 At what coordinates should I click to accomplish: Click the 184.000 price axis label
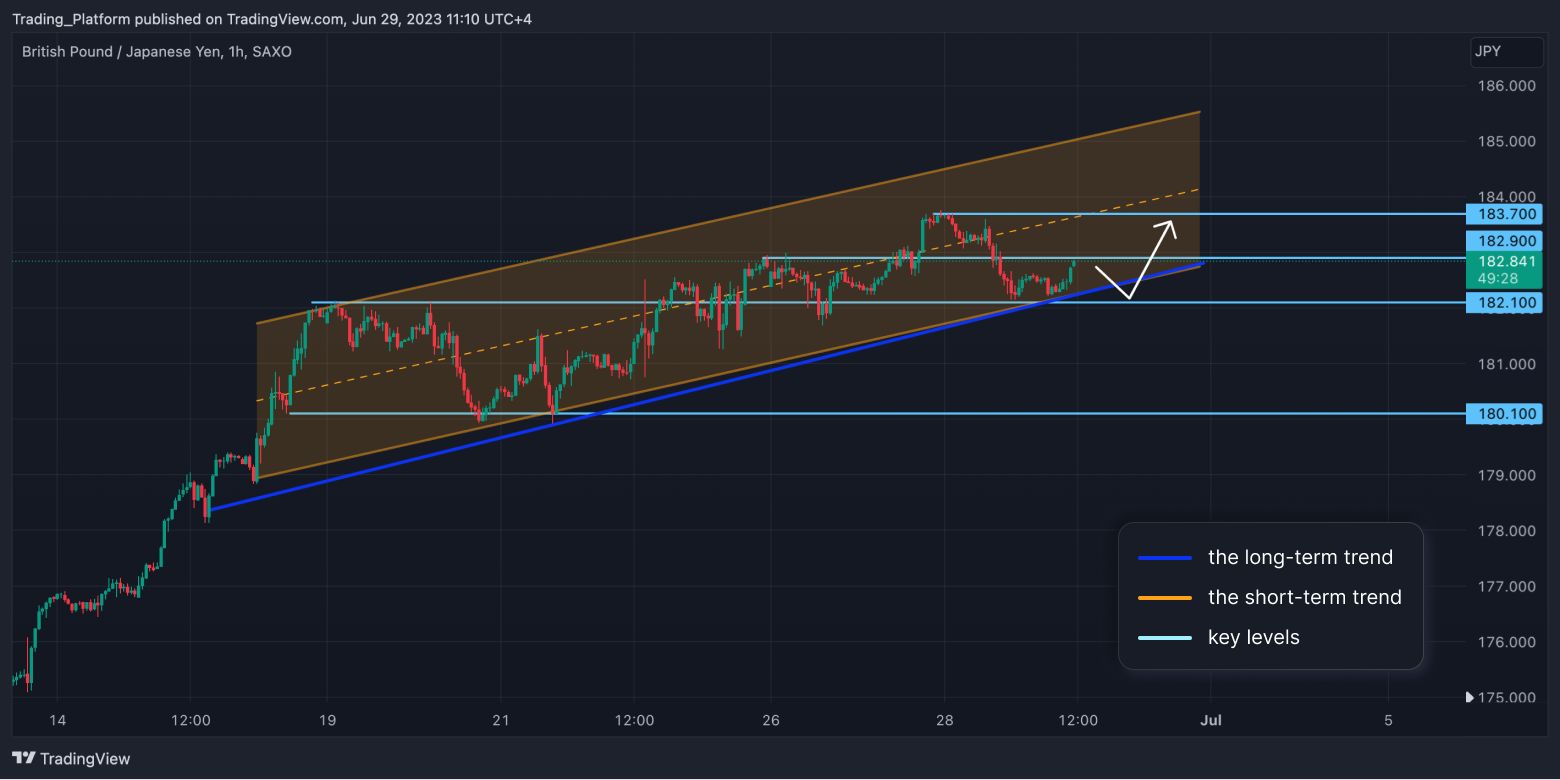(1507, 196)
